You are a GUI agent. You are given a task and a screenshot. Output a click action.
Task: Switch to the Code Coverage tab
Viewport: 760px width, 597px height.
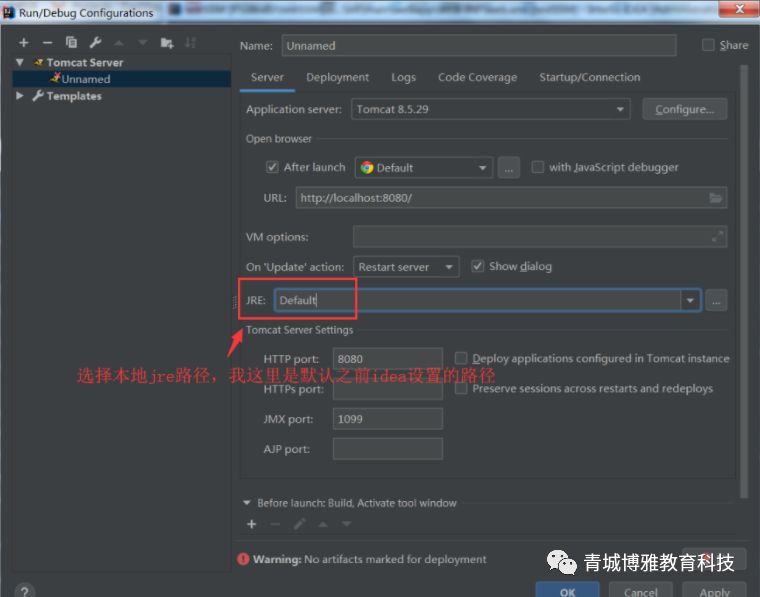(x=477, y=78)
